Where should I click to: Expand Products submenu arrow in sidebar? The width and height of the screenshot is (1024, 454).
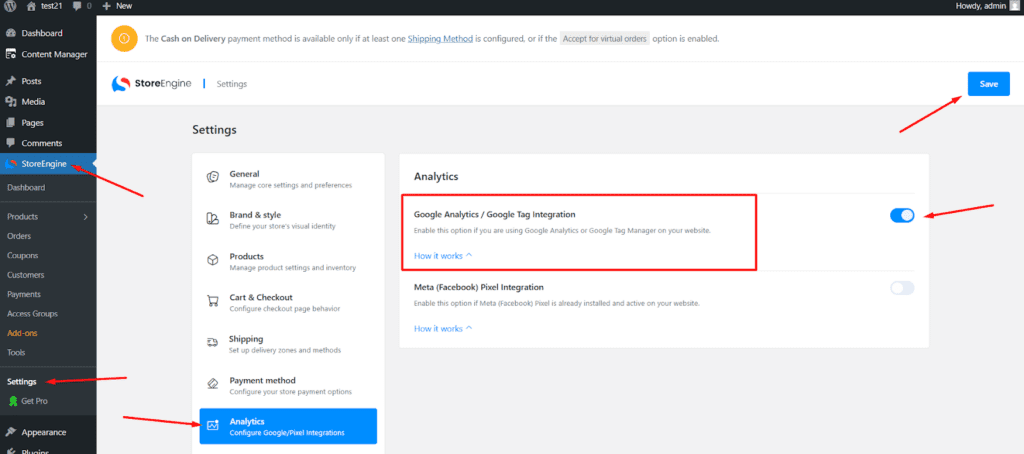[85, 217]
